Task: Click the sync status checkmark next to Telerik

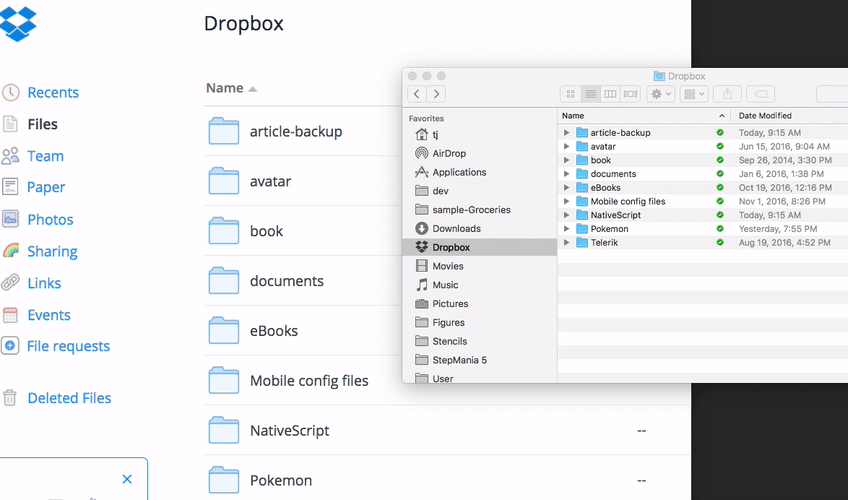Action: (720, 243)
